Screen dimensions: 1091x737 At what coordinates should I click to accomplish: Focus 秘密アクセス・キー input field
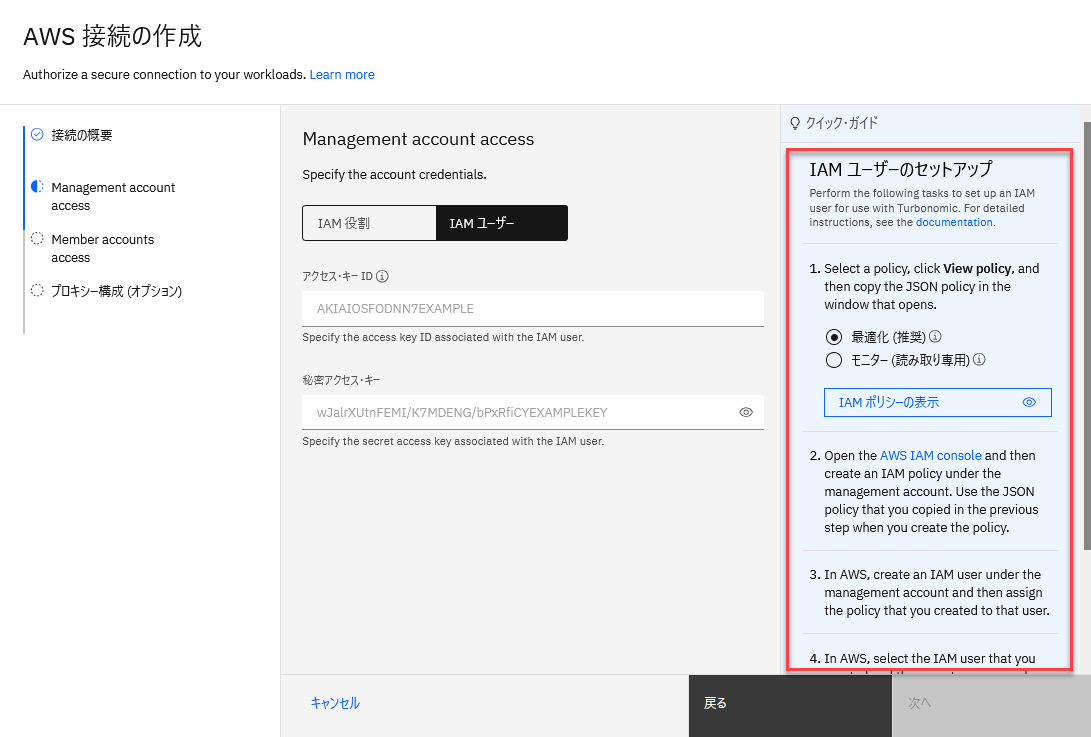(532, 412)
